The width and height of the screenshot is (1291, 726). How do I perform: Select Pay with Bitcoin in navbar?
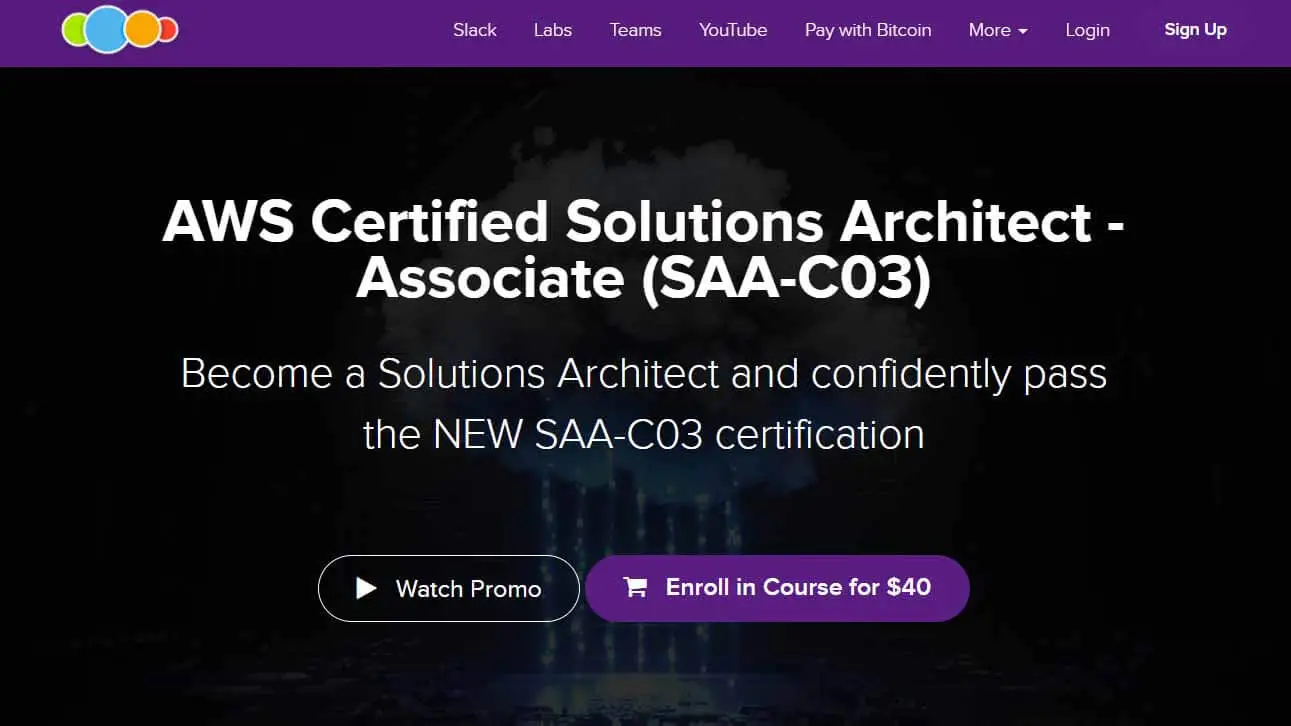868,30
